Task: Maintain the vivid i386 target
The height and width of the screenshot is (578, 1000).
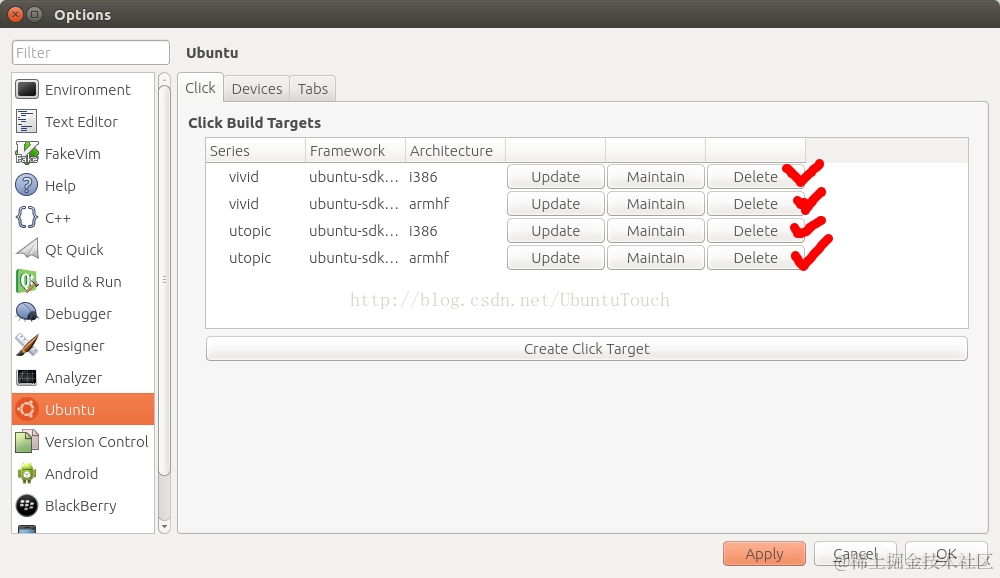Action: pos(656,177)
